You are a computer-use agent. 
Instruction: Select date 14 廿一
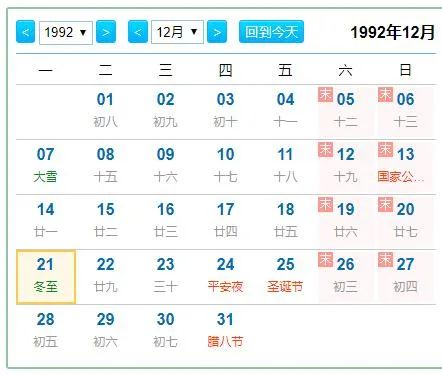pyautogui.click(x=46, y=222)
